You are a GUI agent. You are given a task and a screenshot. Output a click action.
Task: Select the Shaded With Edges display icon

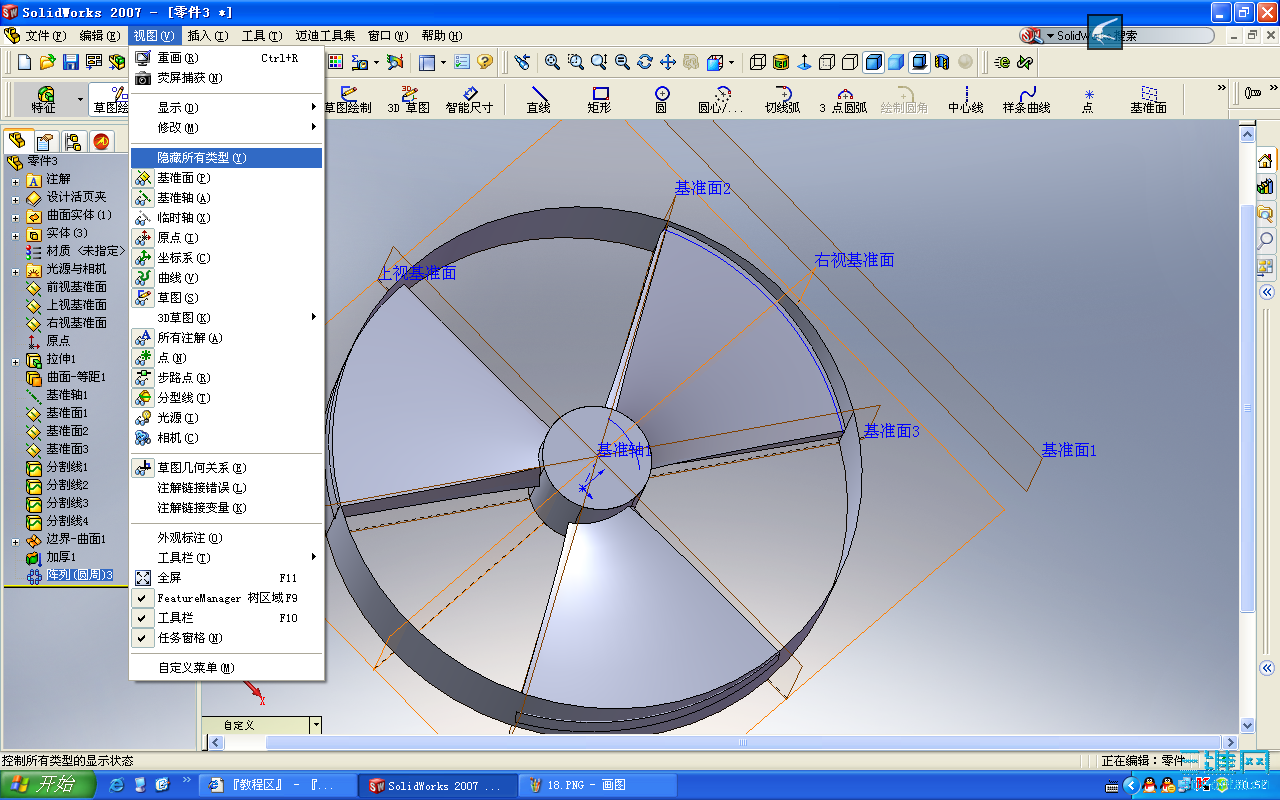874,62
